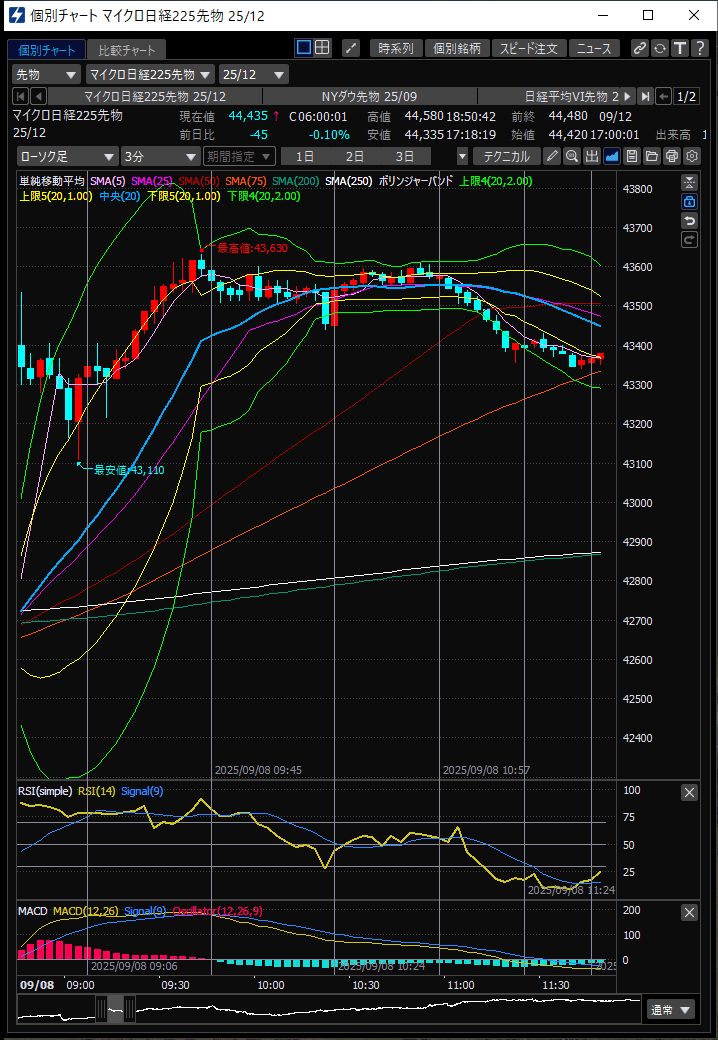Click the 最高値:43,630 annotation
The height and width of the screenshot is (1040, 718).
pos(252,248)
